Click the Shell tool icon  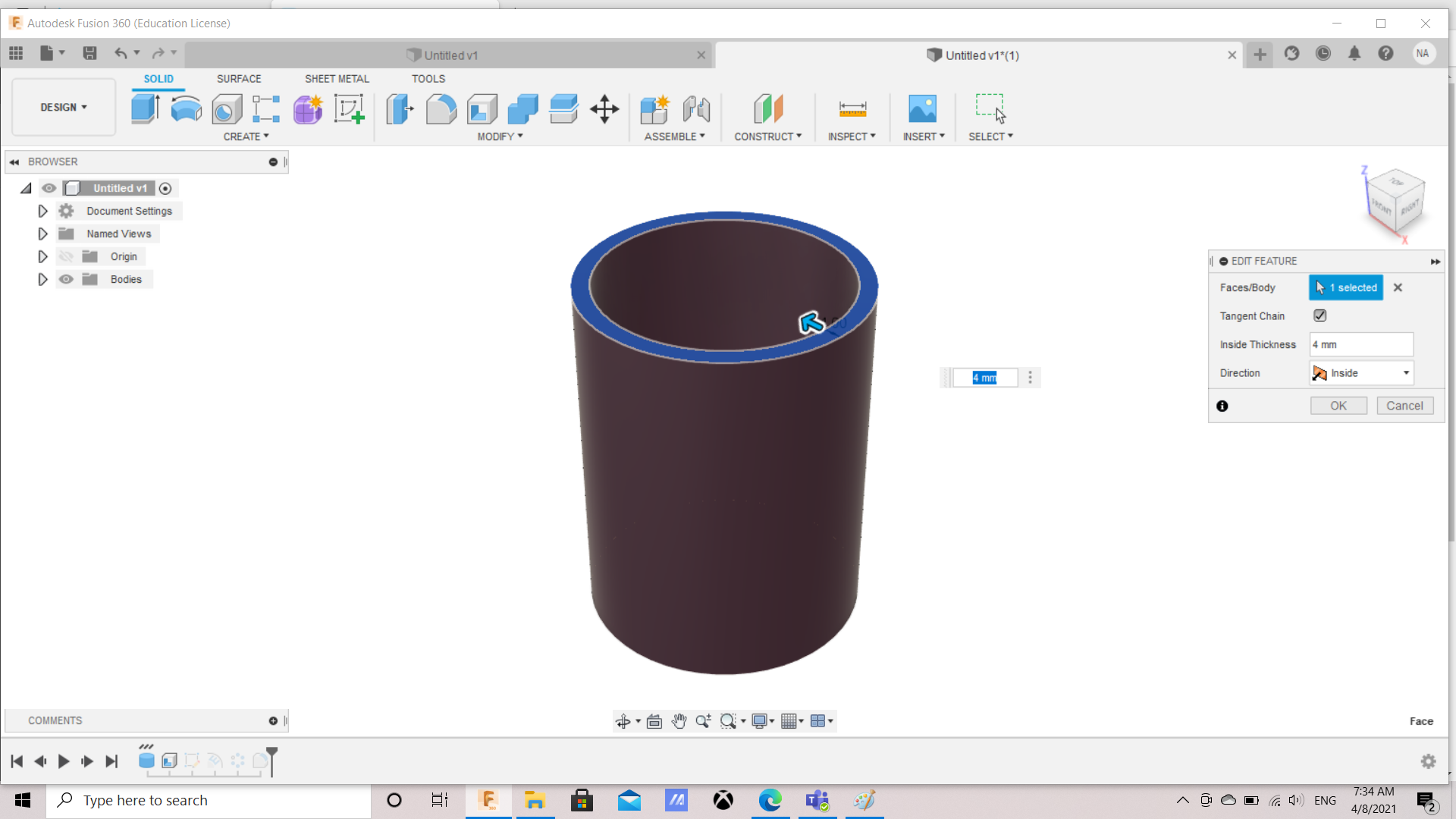point(482,108)
